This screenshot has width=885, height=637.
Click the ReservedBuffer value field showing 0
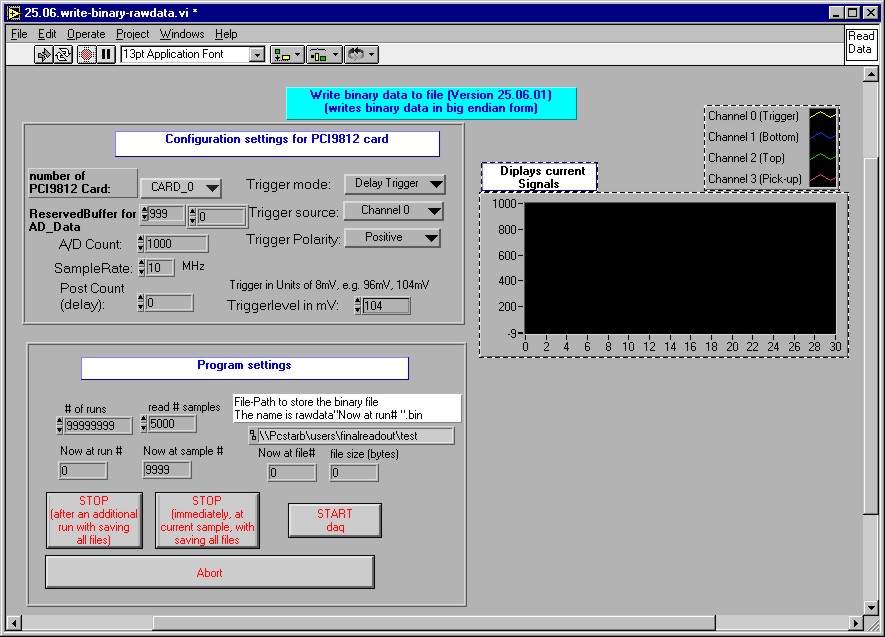click(221, 216)
